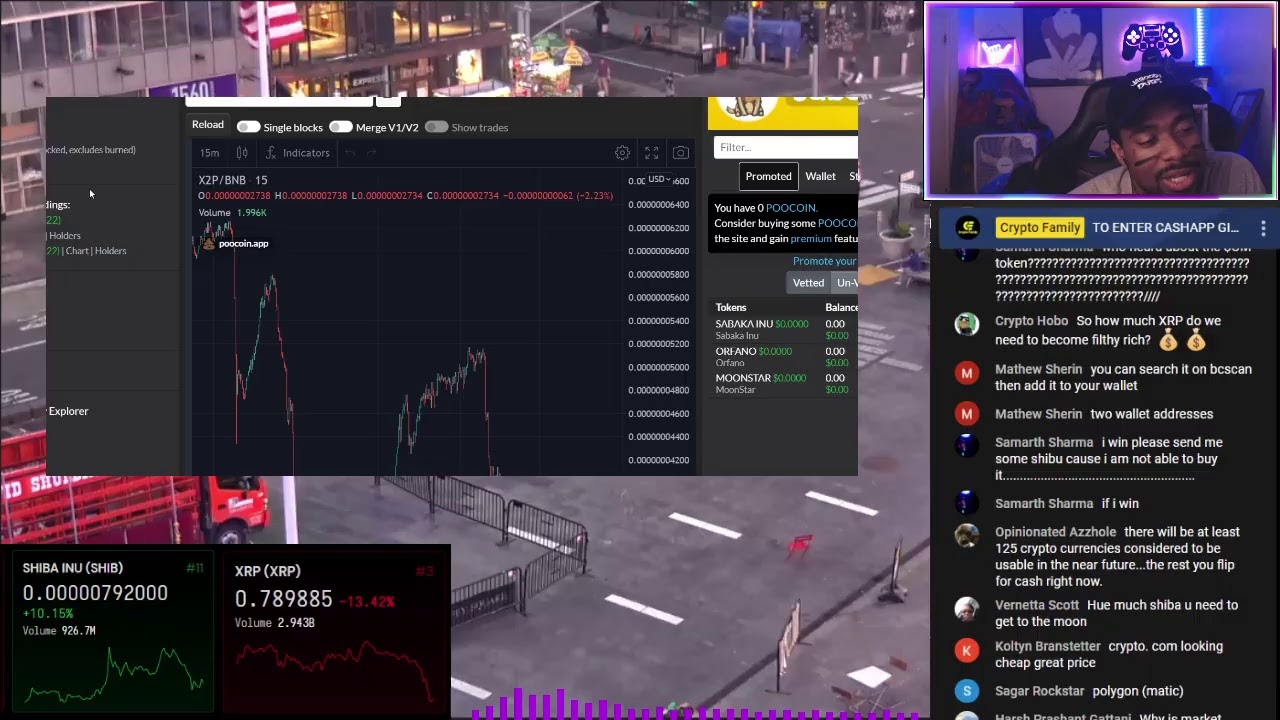The height and width of the screenshot is (720, 1280).
Task: Open the Promote your token link
Action: [825, 261]
